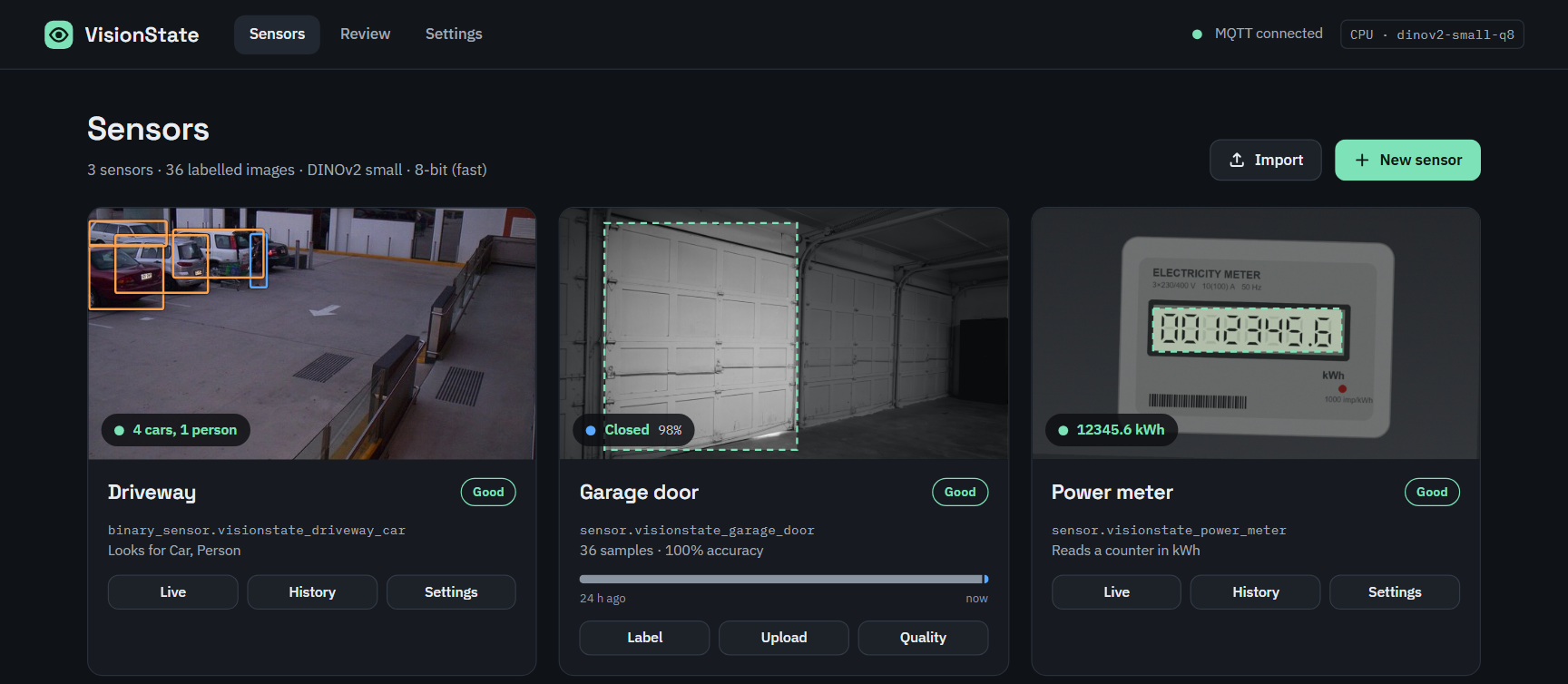Open the Settings tab in top navigation
The image size is (1568, 684).
pos(454,34)
